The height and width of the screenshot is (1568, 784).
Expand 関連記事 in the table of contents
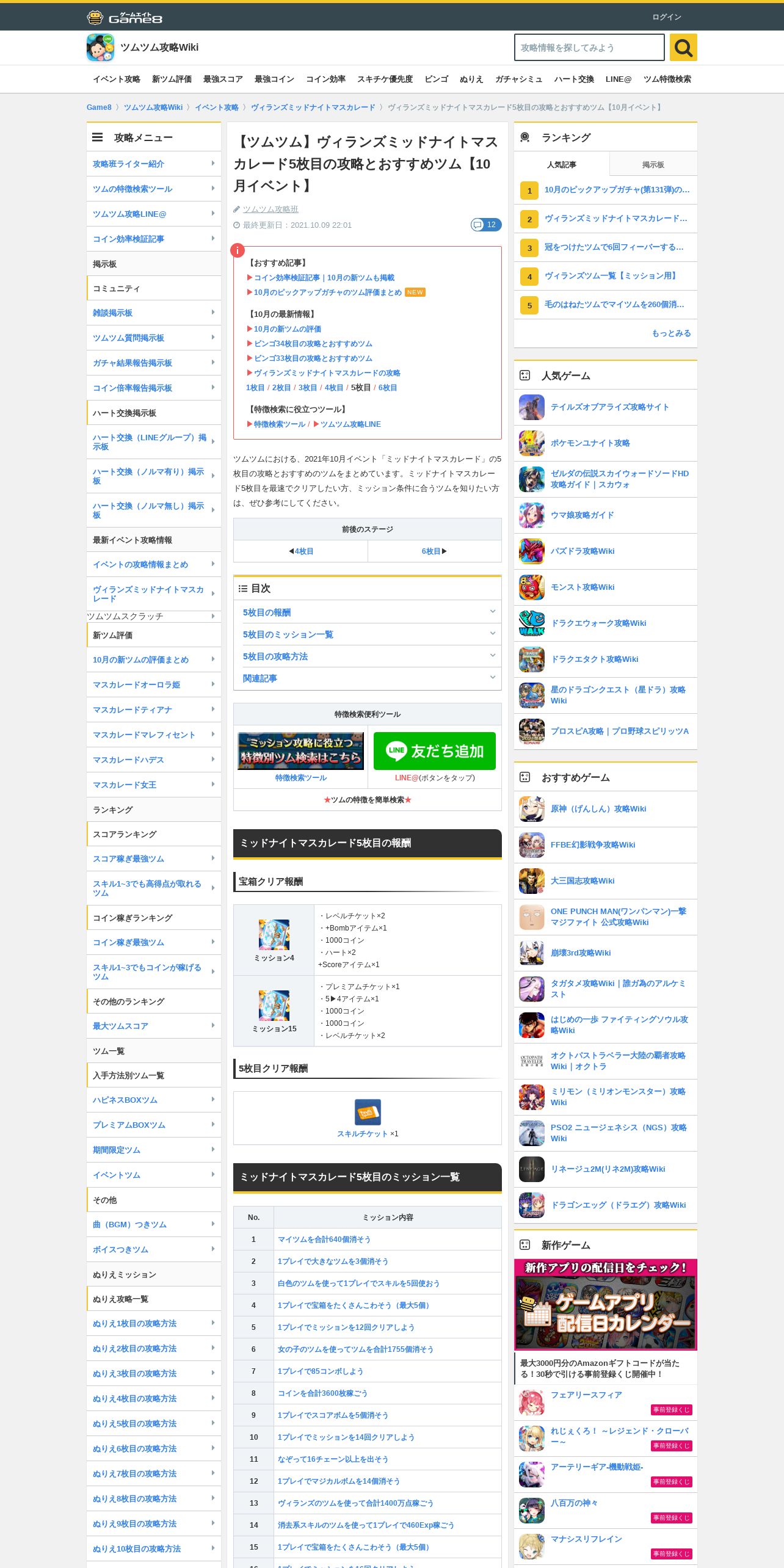(368, 678)
